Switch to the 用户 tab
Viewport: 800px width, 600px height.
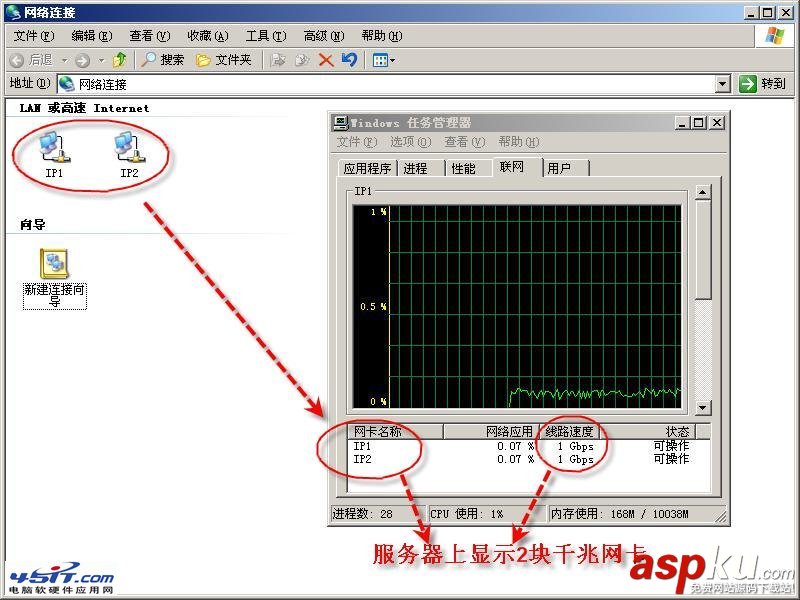tap(566, 168)
